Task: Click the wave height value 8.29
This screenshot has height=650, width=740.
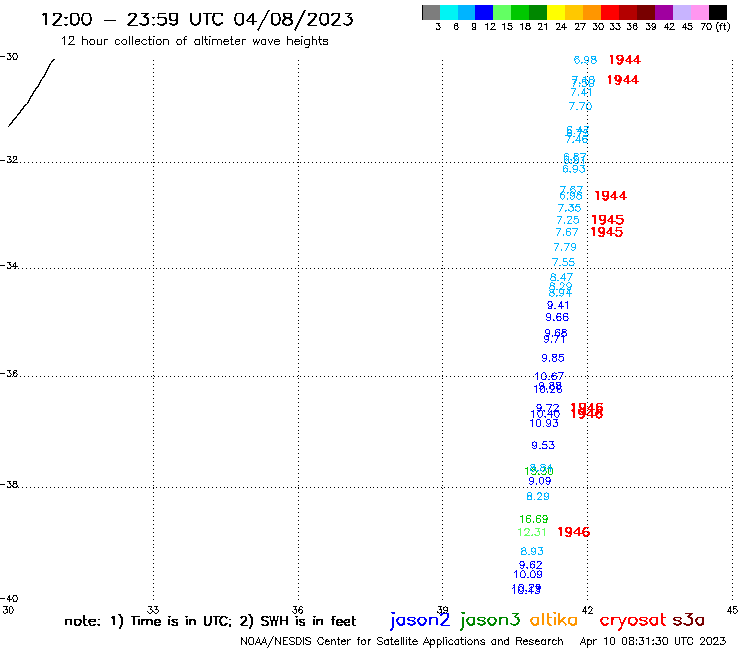Action: point(538,497)
